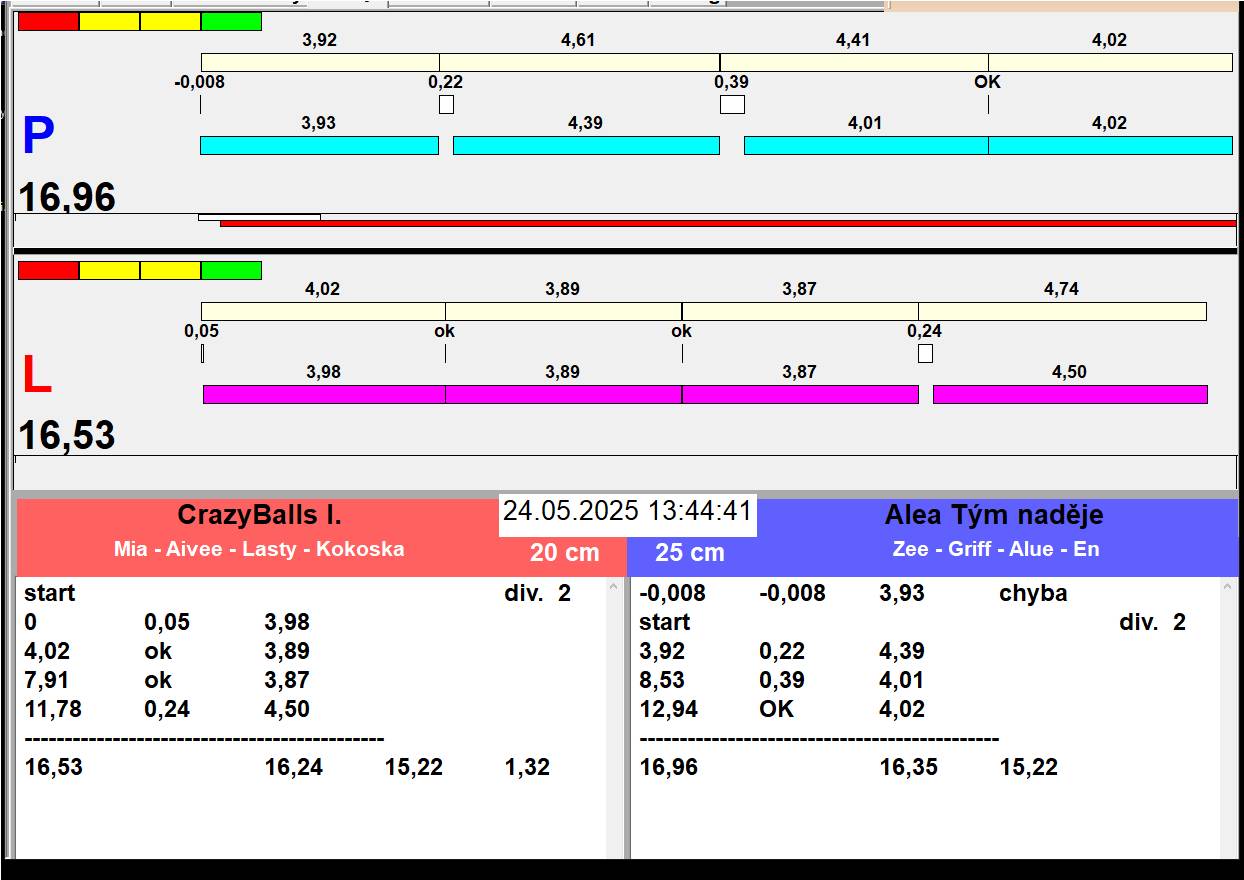The image size is (1244, 880).
Task: Click the date and time display
Action: point(627,511)
